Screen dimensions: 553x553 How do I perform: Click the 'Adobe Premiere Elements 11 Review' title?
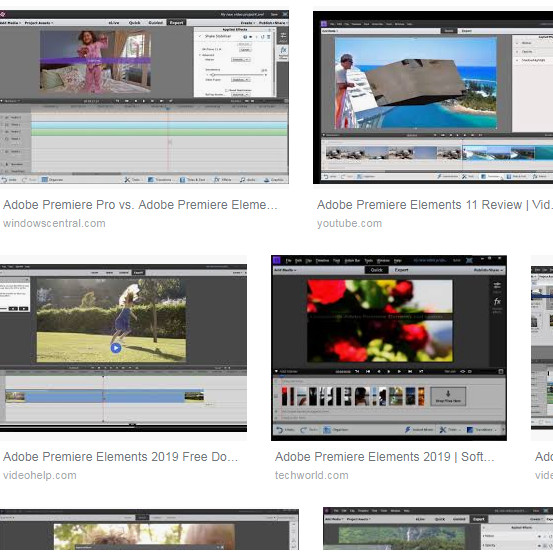[434, 205]
